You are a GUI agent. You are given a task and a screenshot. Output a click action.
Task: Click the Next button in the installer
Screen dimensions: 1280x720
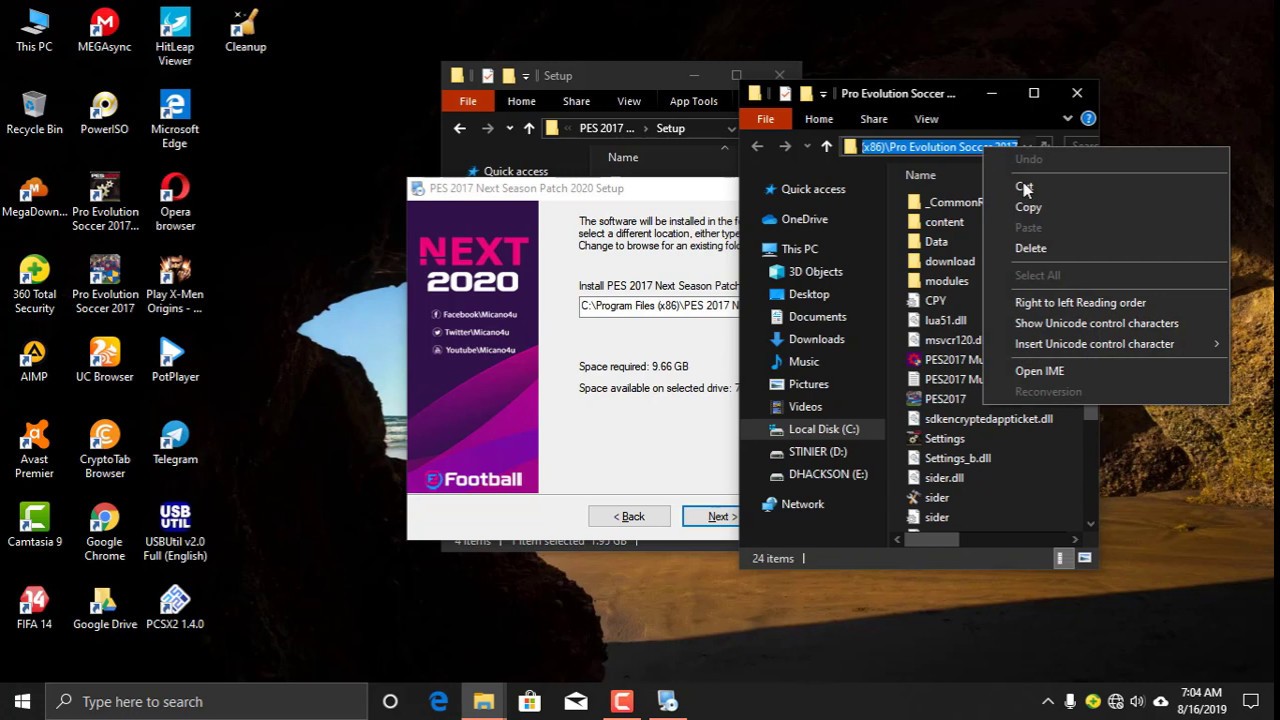710,517
